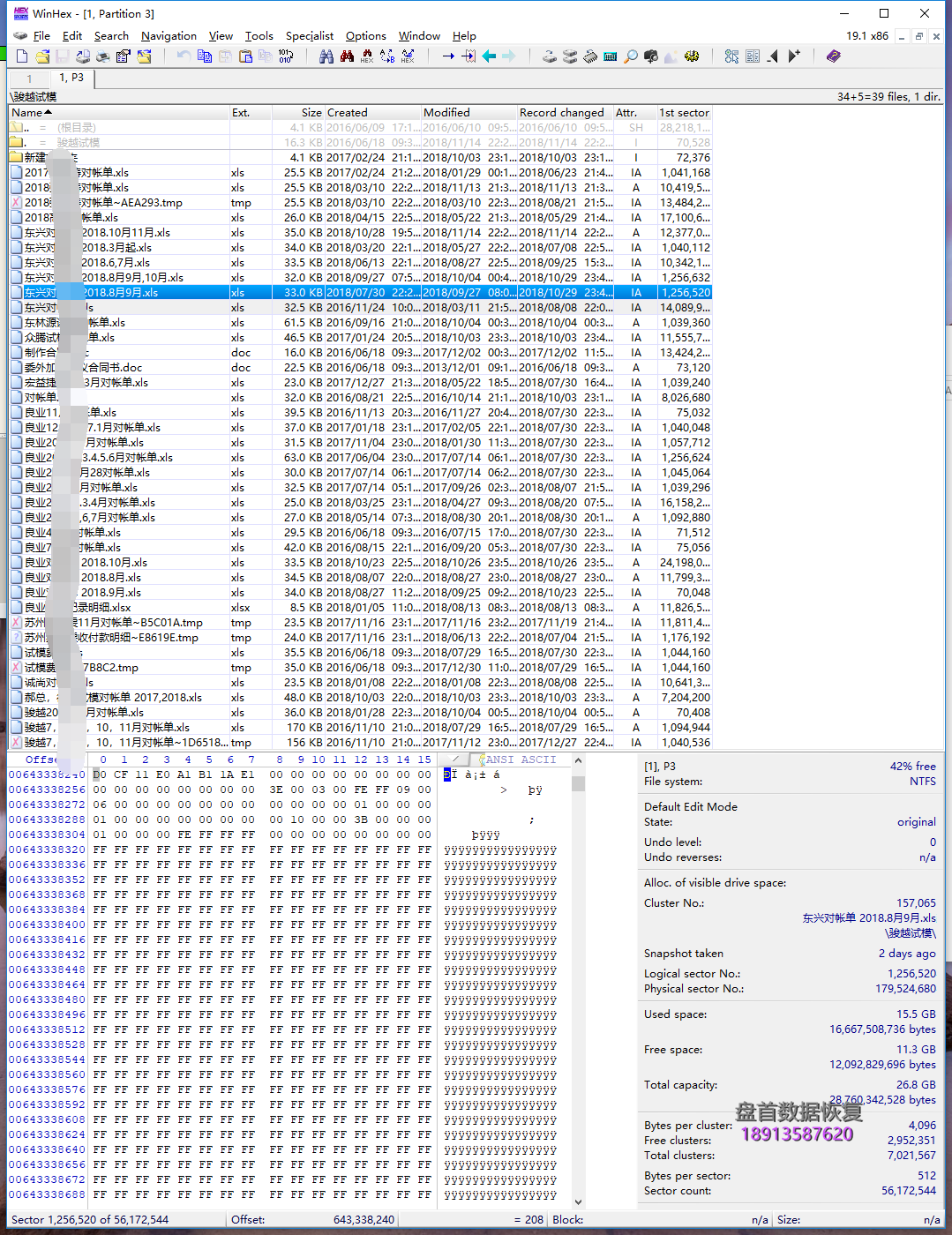Open General Options via gear icon

pyautogui.click(x=692, y=56)
